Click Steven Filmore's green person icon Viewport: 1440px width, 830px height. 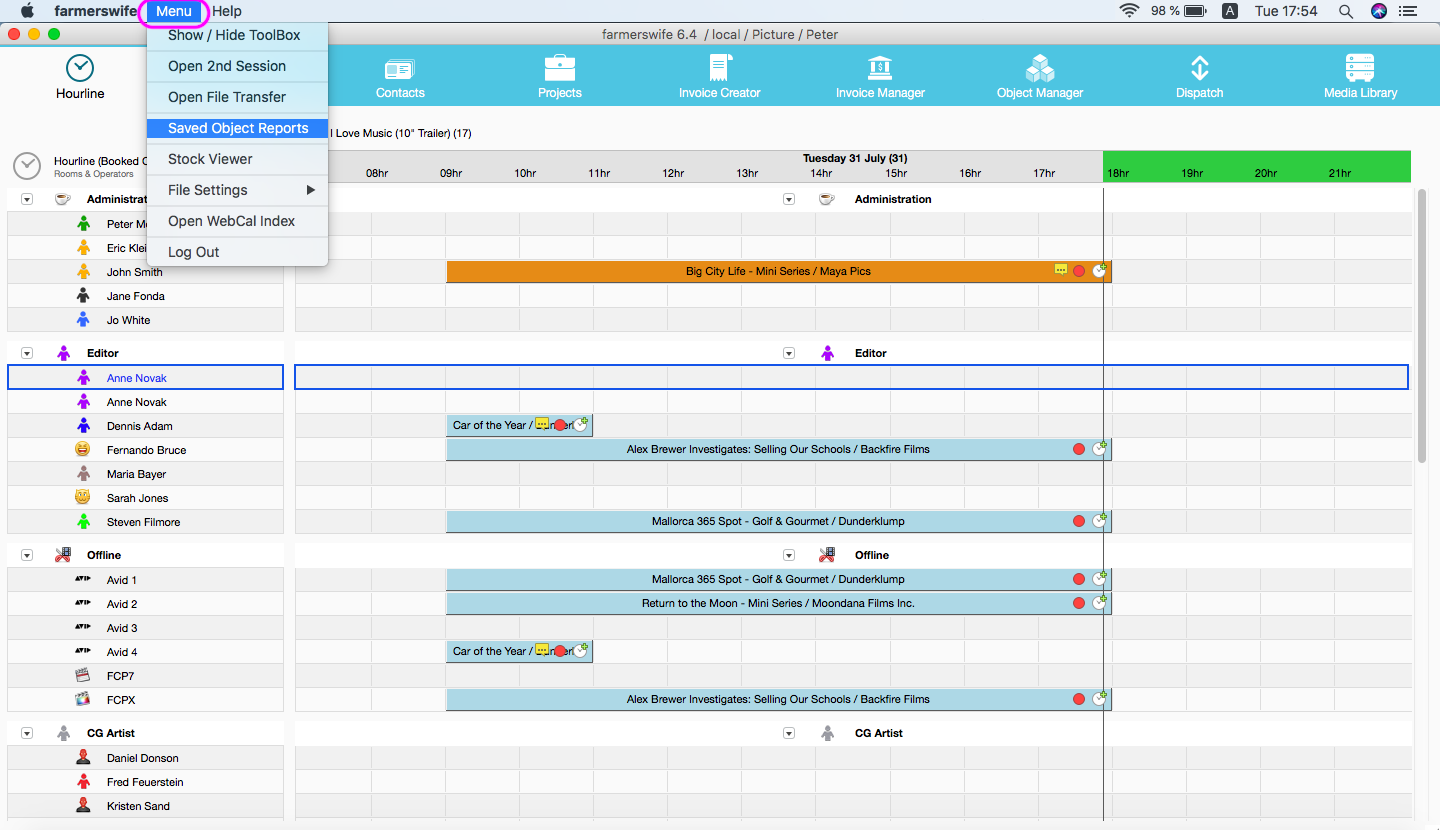point(83,522)
